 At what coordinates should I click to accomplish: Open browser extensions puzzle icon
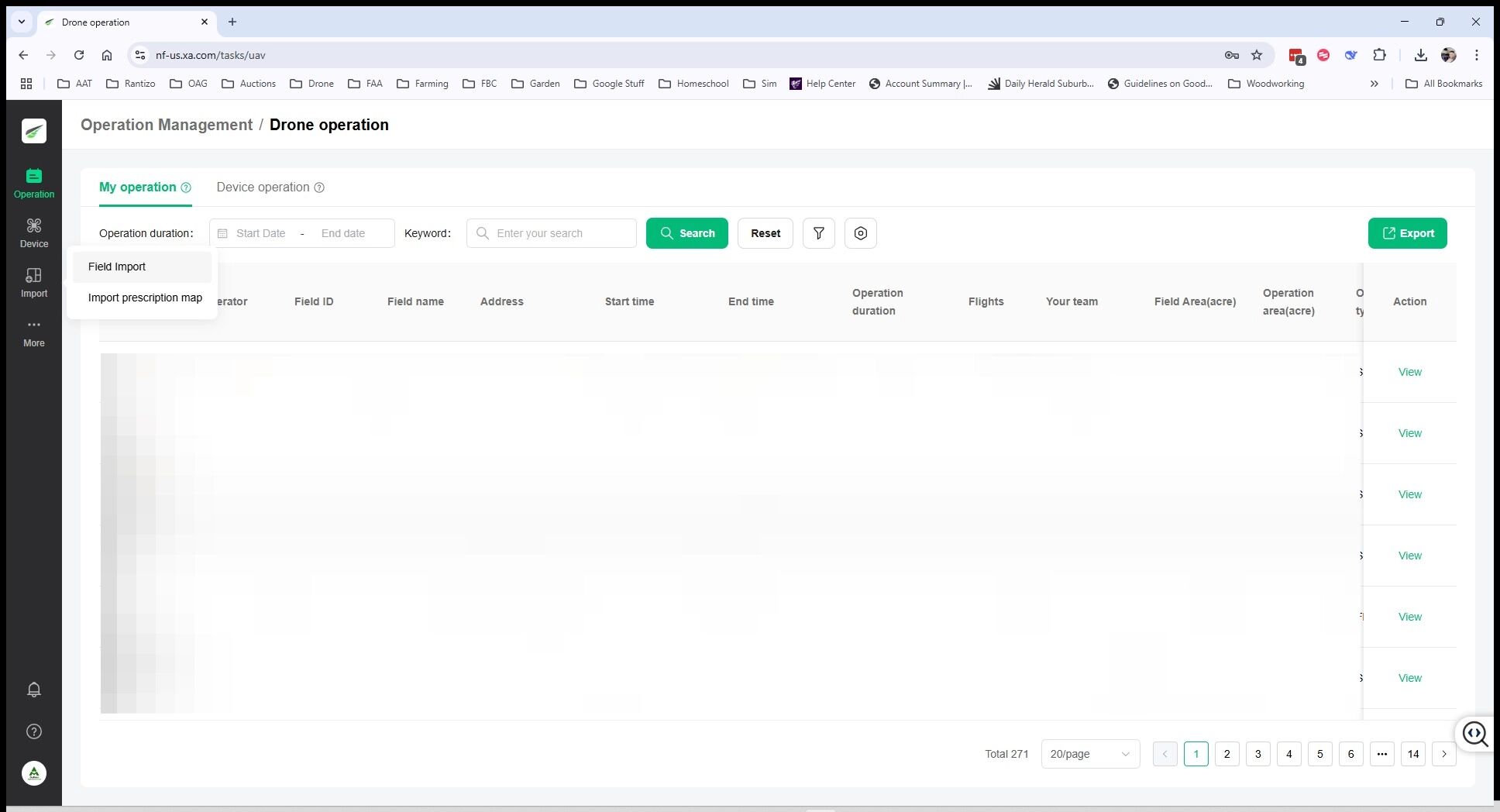coord(1379,55)
